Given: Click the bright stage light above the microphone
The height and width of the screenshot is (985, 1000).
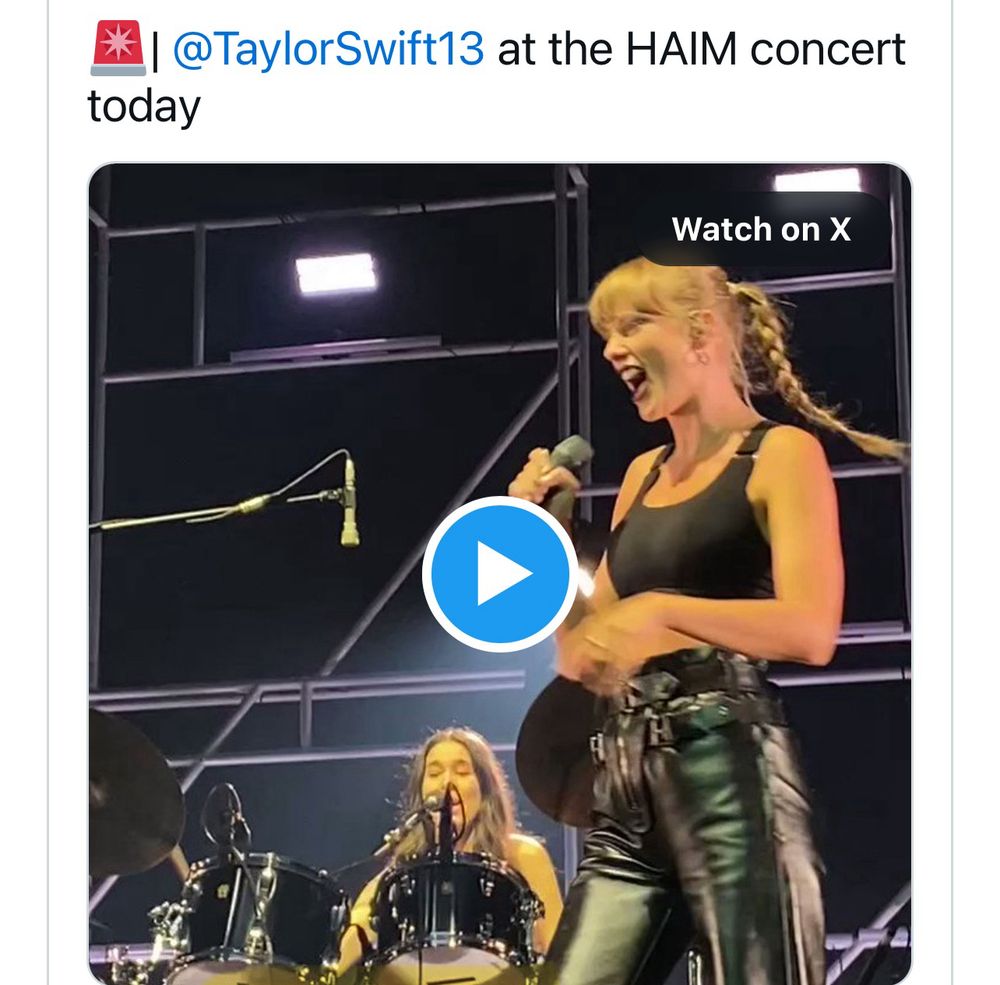Looking at the screenshot, I should 335,273.
